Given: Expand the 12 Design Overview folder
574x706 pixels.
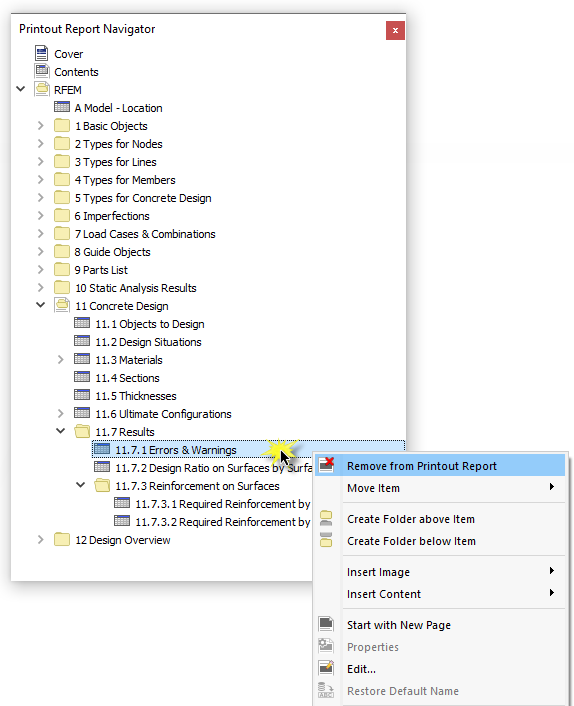Looking at the screenshot, I should (x=41, y=539).
